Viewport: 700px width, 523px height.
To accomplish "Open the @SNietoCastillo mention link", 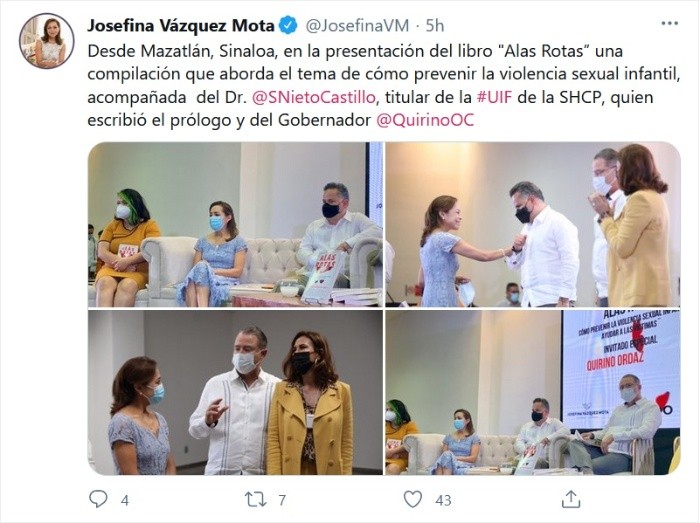I will tap(314, 97).
